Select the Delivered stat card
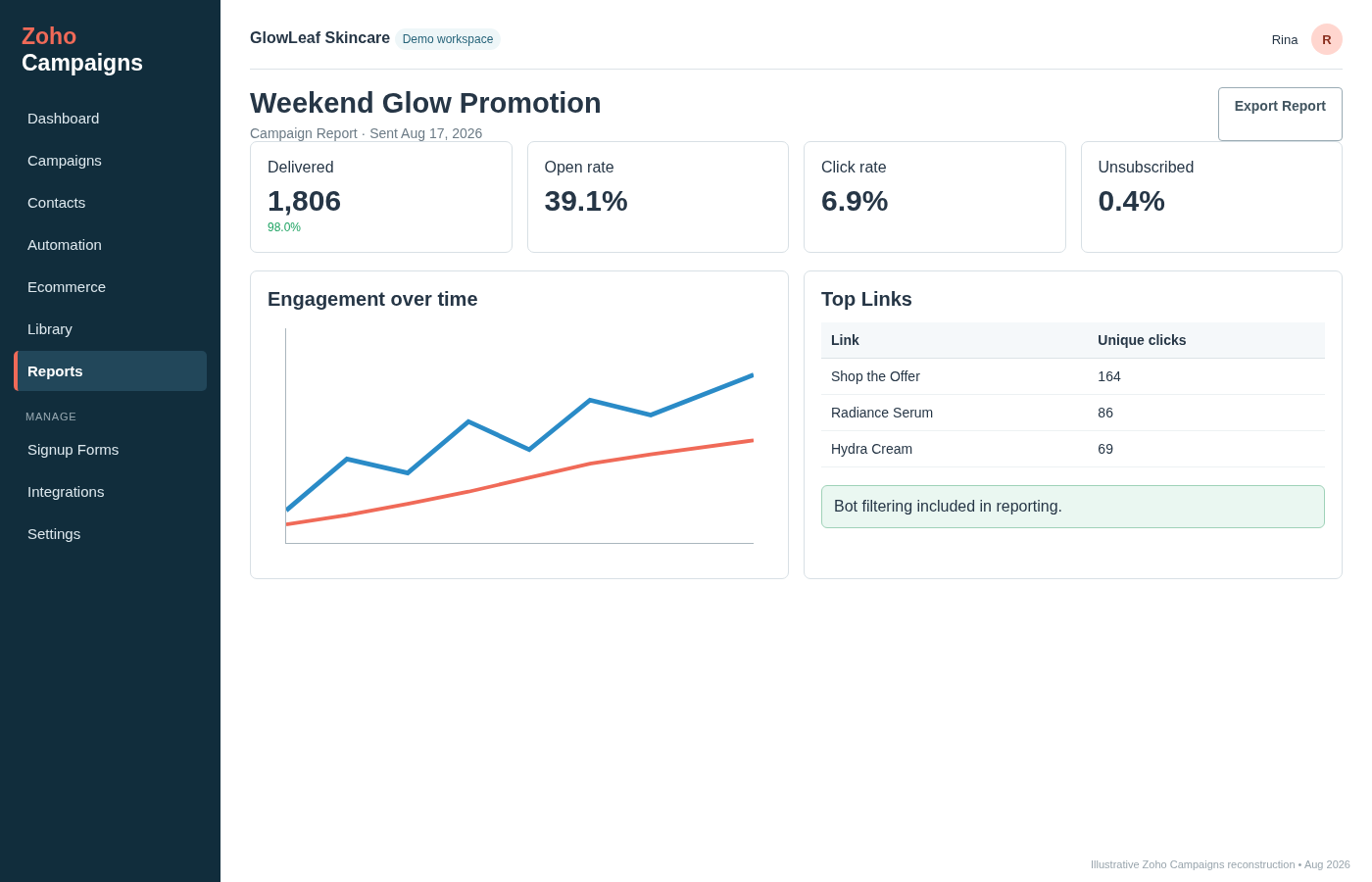 (x=381, y=197)
